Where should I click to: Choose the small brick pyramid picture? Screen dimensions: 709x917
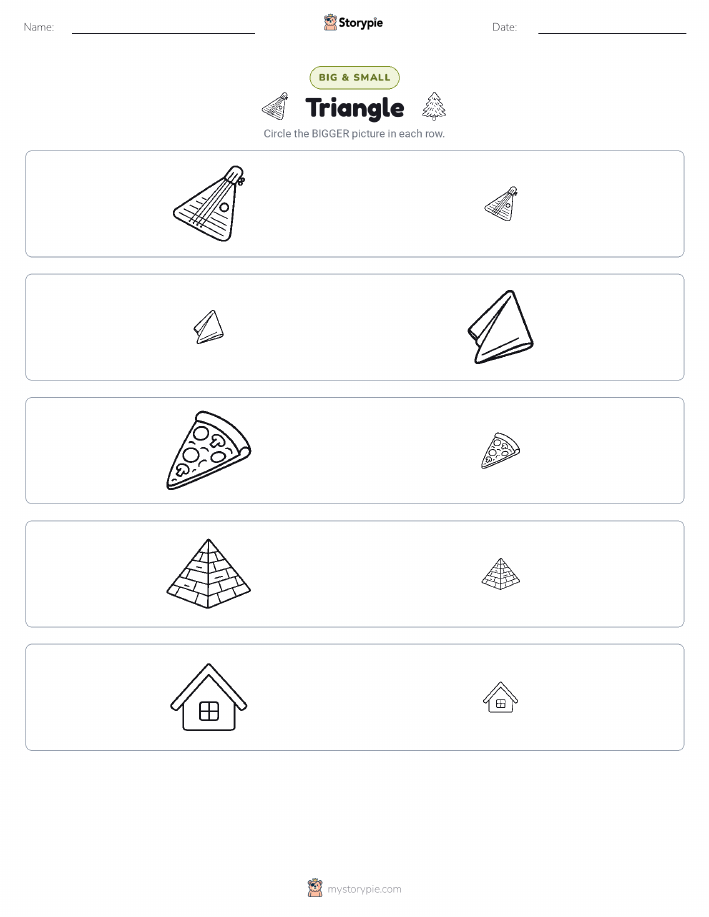tap(501, 574)
